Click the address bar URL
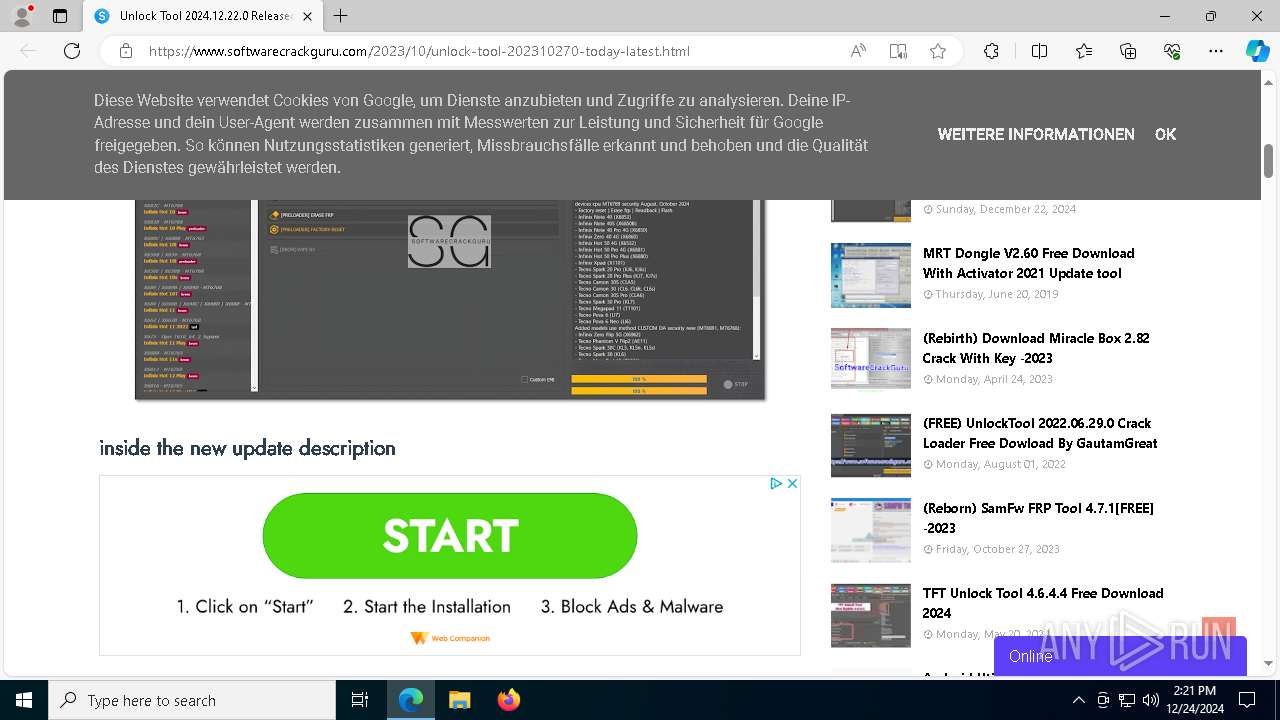1280x720 pixels. click(x=419, y=51)
